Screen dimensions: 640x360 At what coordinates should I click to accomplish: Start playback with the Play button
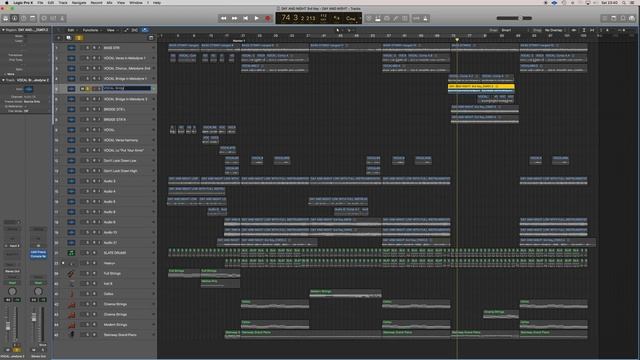(x=256, y=18)
